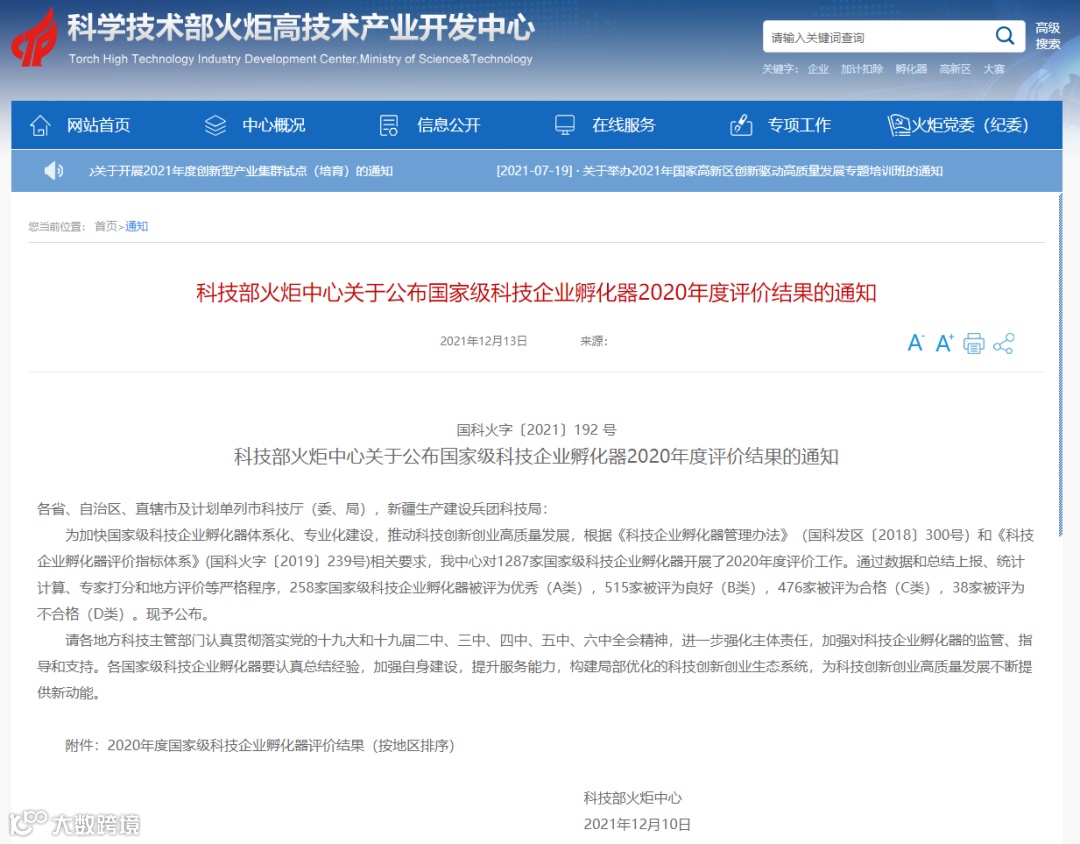The height and width of the screenshot is (844, 1080).
Task: Click the layers icon beside 中心概况
Action: click(x=215, y=125)
